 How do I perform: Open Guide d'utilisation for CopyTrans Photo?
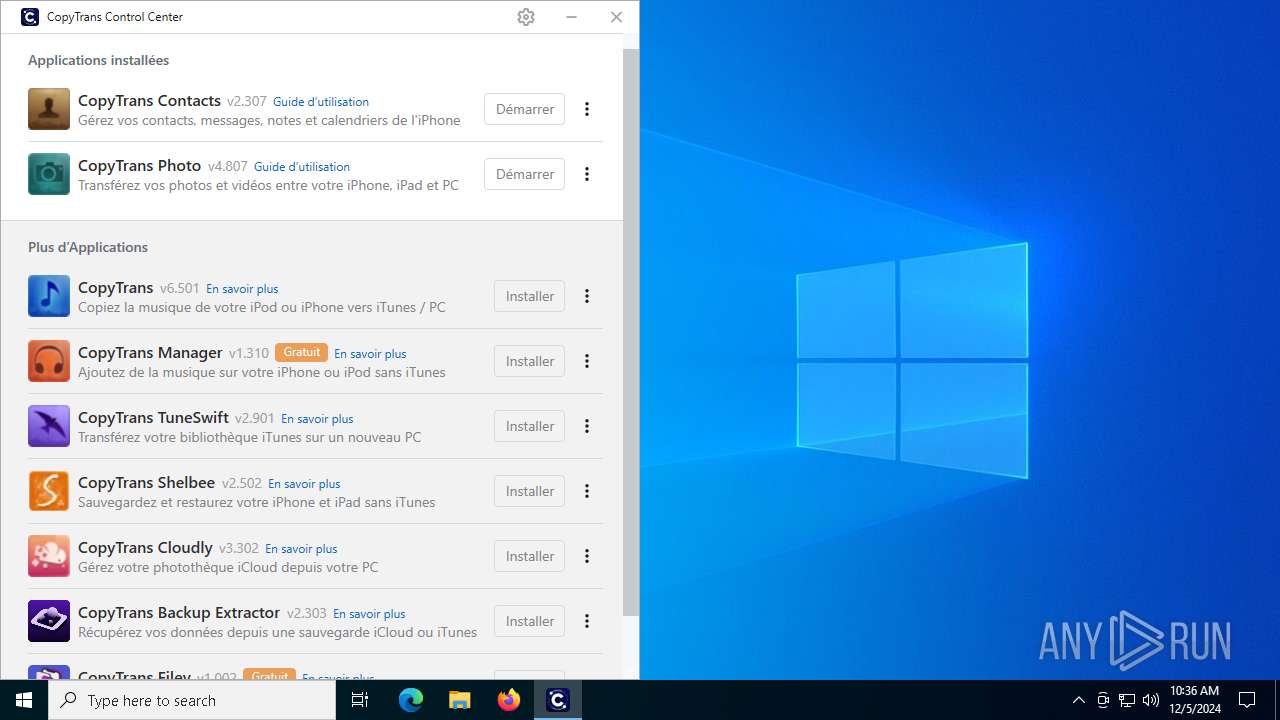302,167
